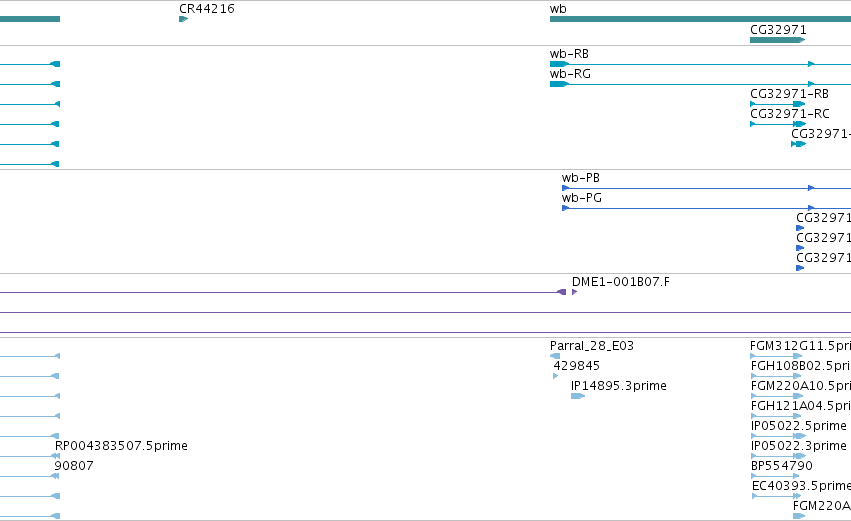Select the IP05022.5prime EST label
The width and height of the screenshot is (851, 521).
pyautogui.click(x=798, y=426)
